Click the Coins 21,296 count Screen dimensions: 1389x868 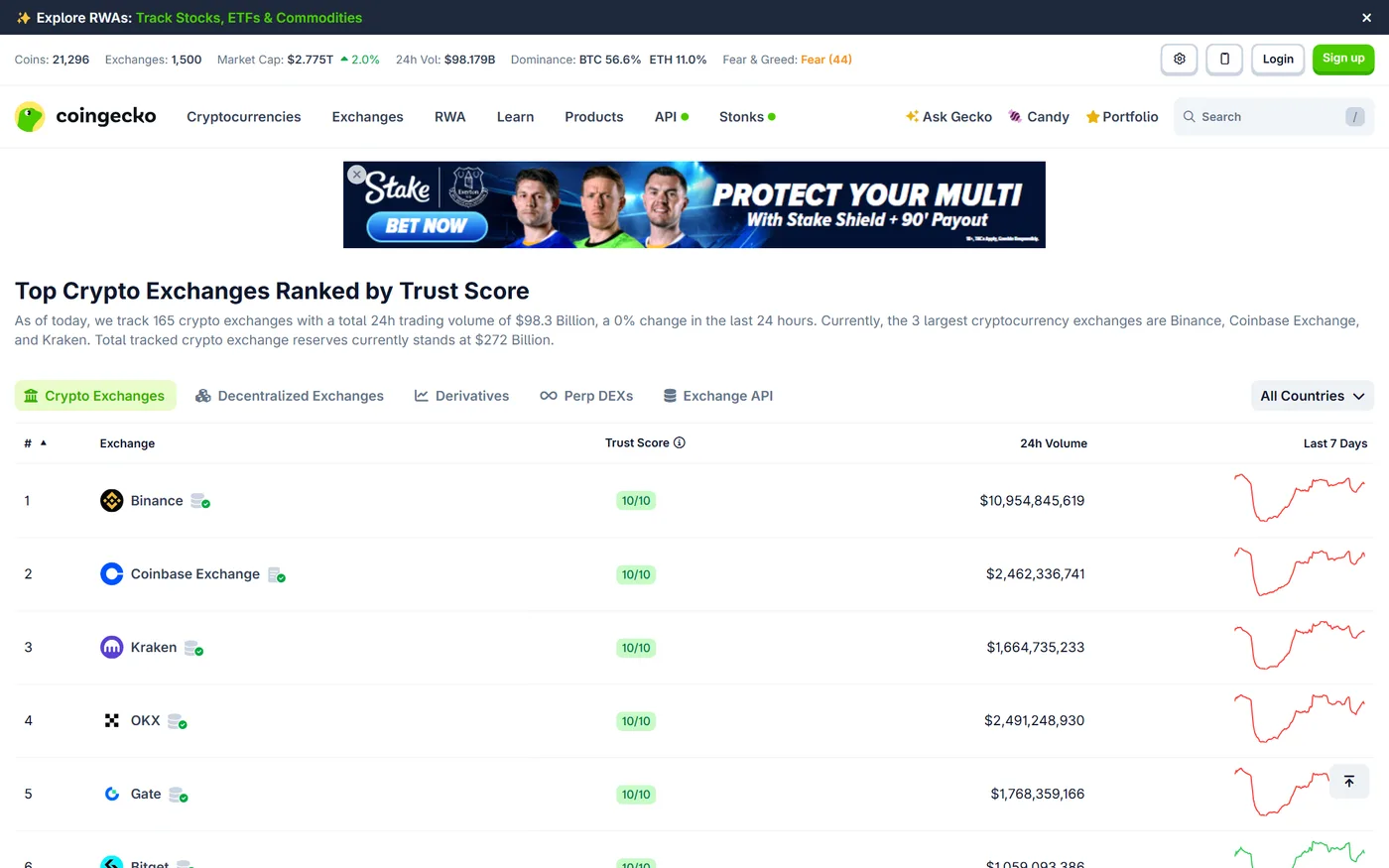(70, 60)
